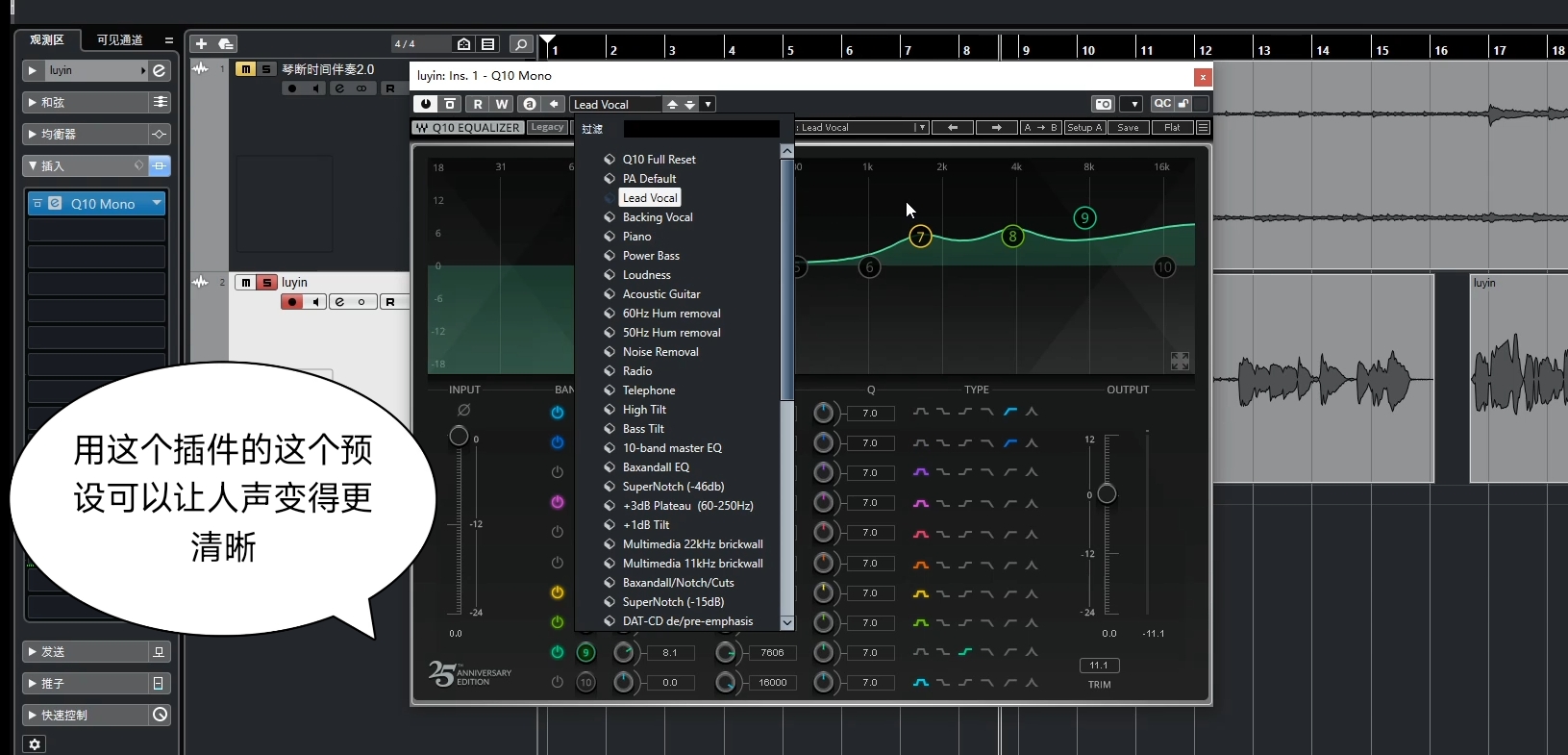This screenshot has height=755, width=1568.
Task: Select Q10 Full Reset preset
Action: click(x=659, y=160)
